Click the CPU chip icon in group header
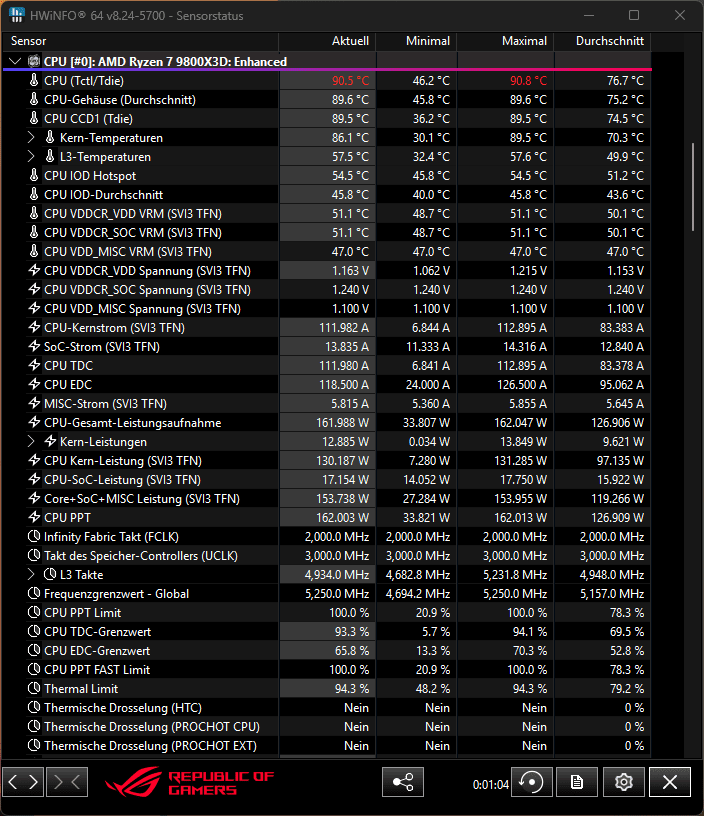Viewport: 704px width, 816px height. coord(34,61)
